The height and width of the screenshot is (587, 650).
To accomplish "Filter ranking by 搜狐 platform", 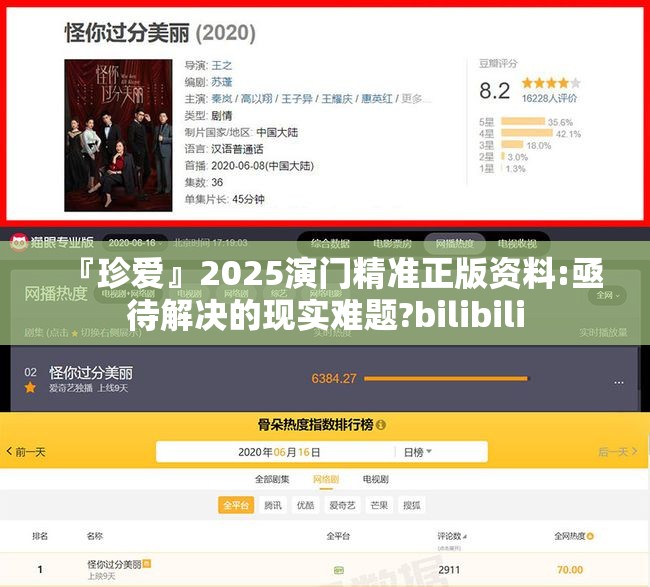I will point(412,505).
